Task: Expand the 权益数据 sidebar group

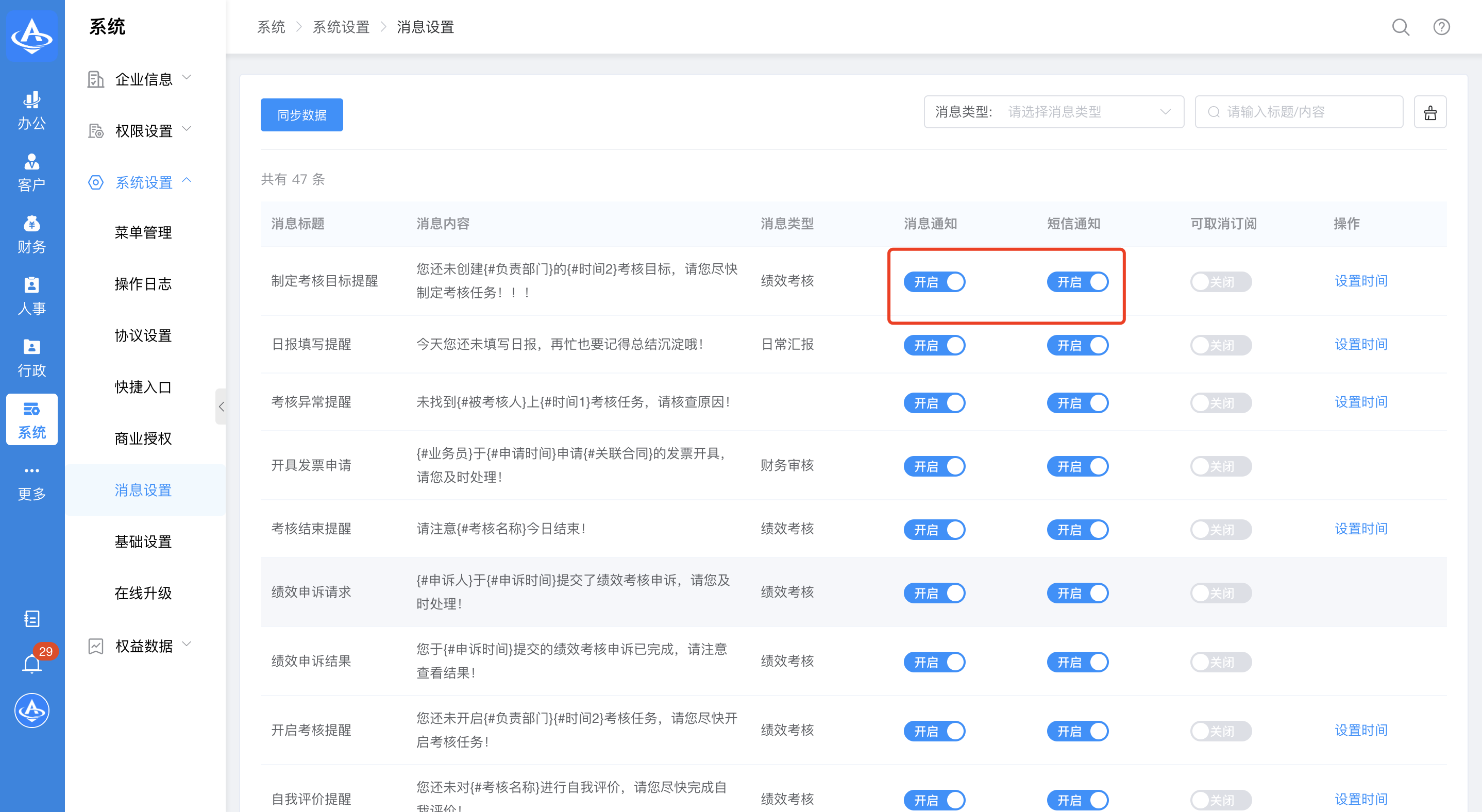Action: coord(144,646)
